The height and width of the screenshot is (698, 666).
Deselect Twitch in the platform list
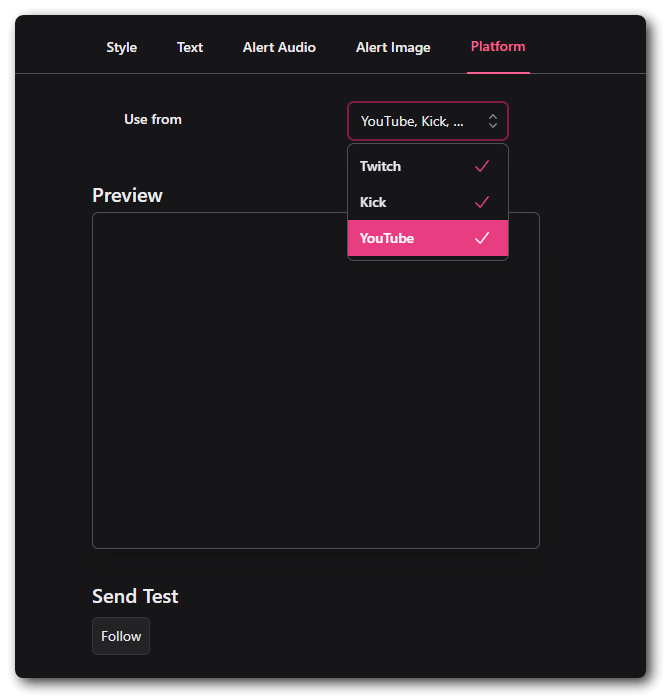click(x=381, y=166)
